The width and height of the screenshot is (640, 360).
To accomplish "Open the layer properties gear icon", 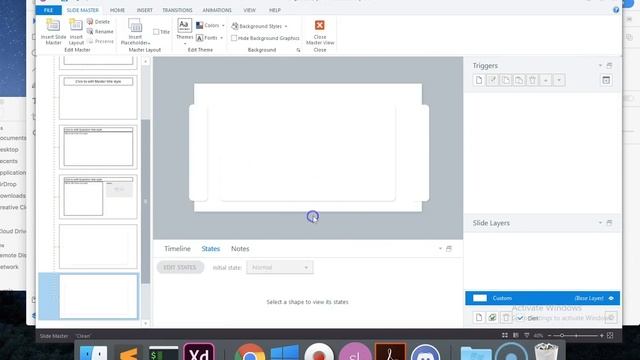I will tap(611, 317).
